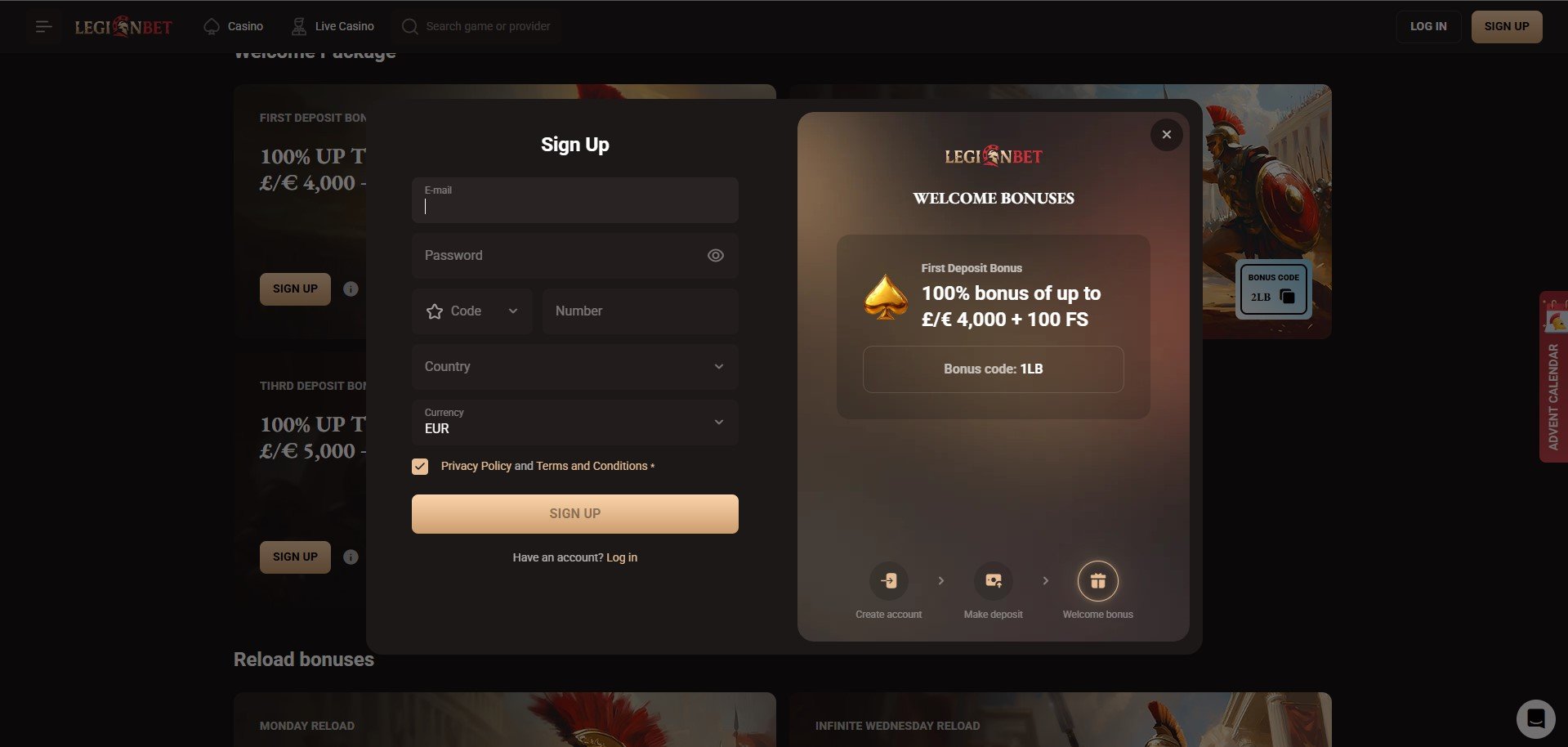Viewport: 1568px width, 747px height.
Task: Toggle password visibility eye icon
Action: tap(716, 256)
